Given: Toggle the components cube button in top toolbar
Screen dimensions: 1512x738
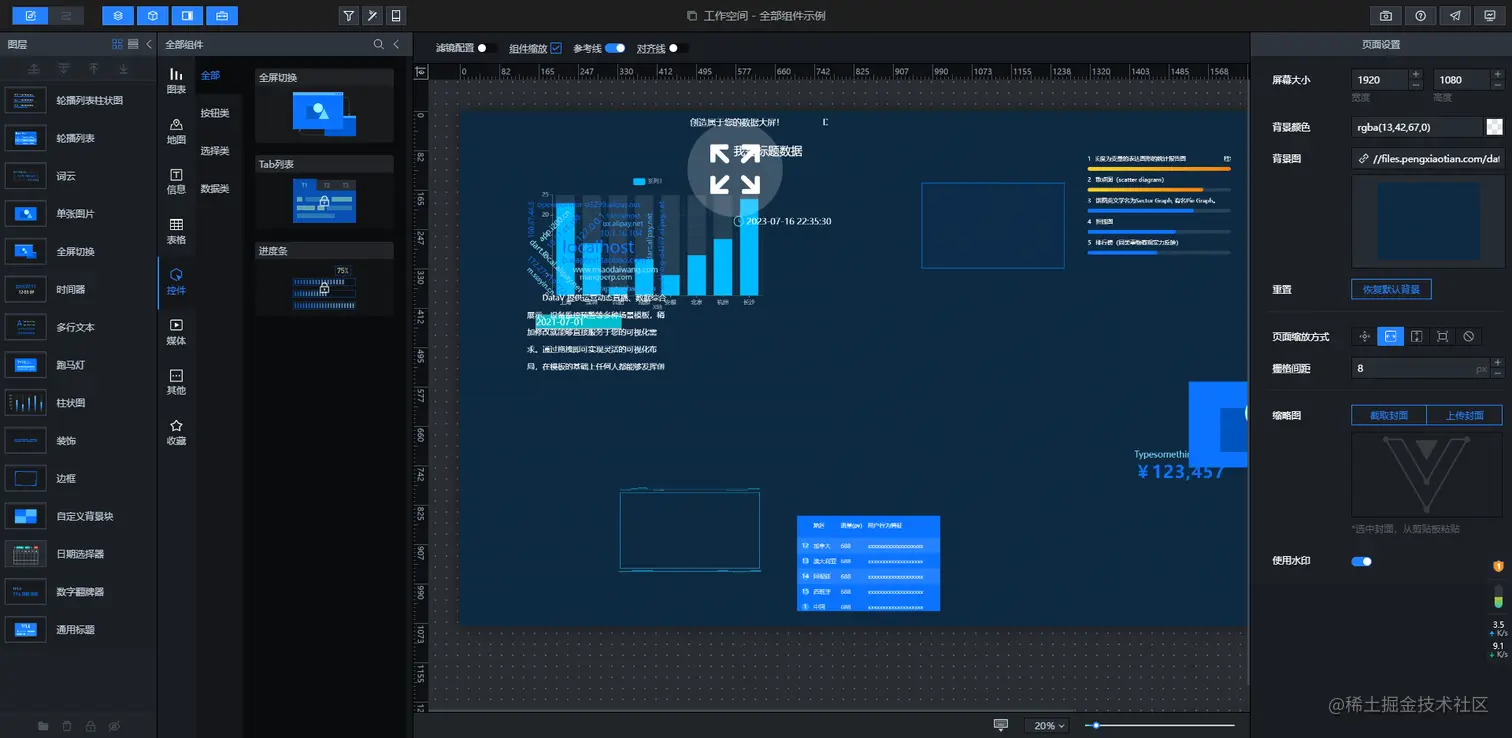Looking at the screenshot, I should (152, 15).
